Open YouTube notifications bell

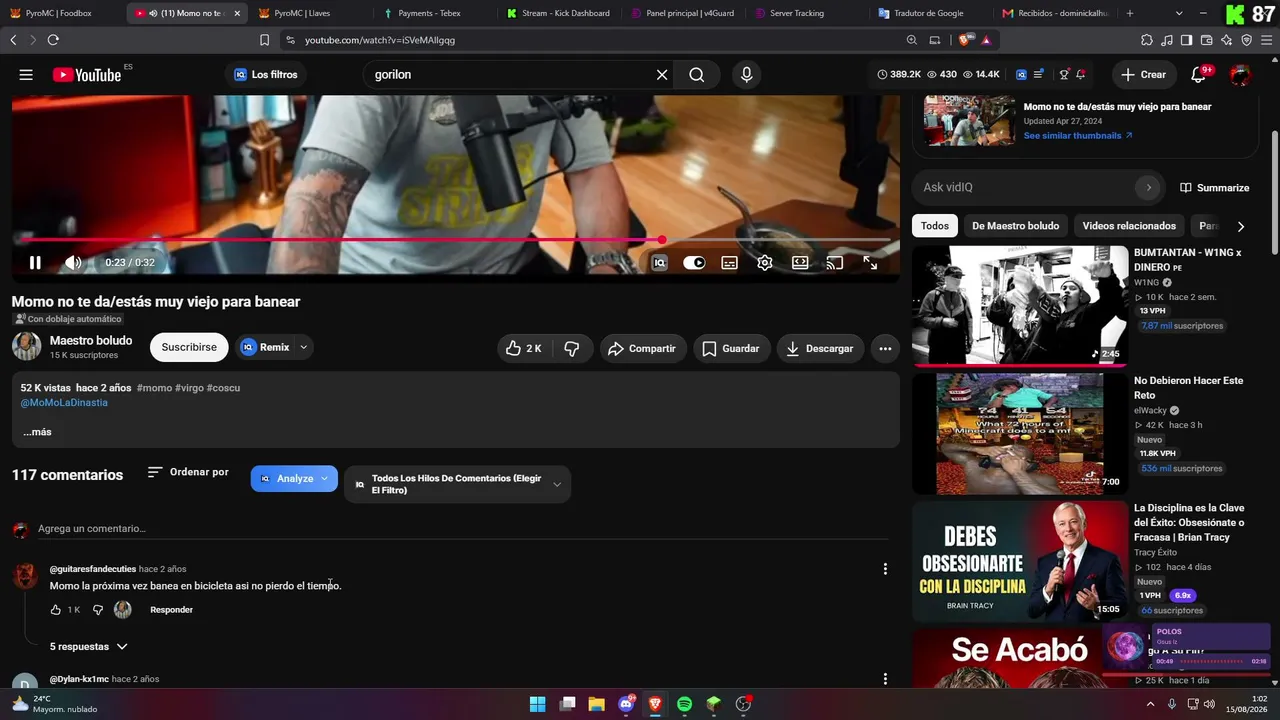tap(1199, 75)
